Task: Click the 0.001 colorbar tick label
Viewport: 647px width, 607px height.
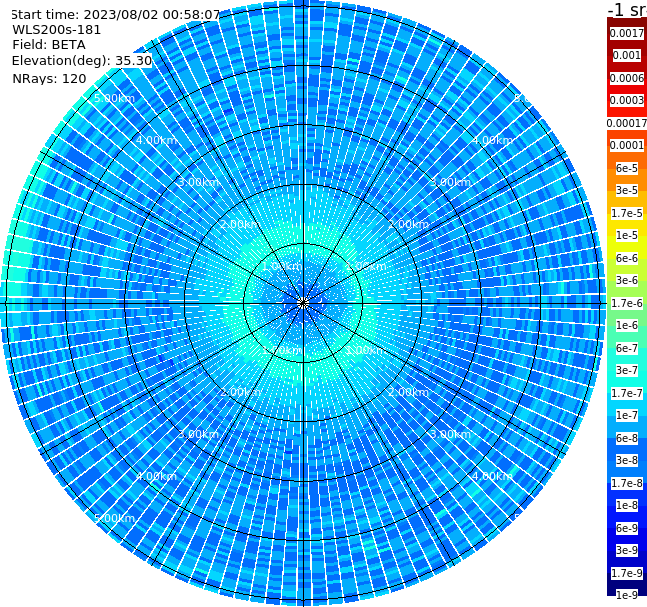Action: 627,55
